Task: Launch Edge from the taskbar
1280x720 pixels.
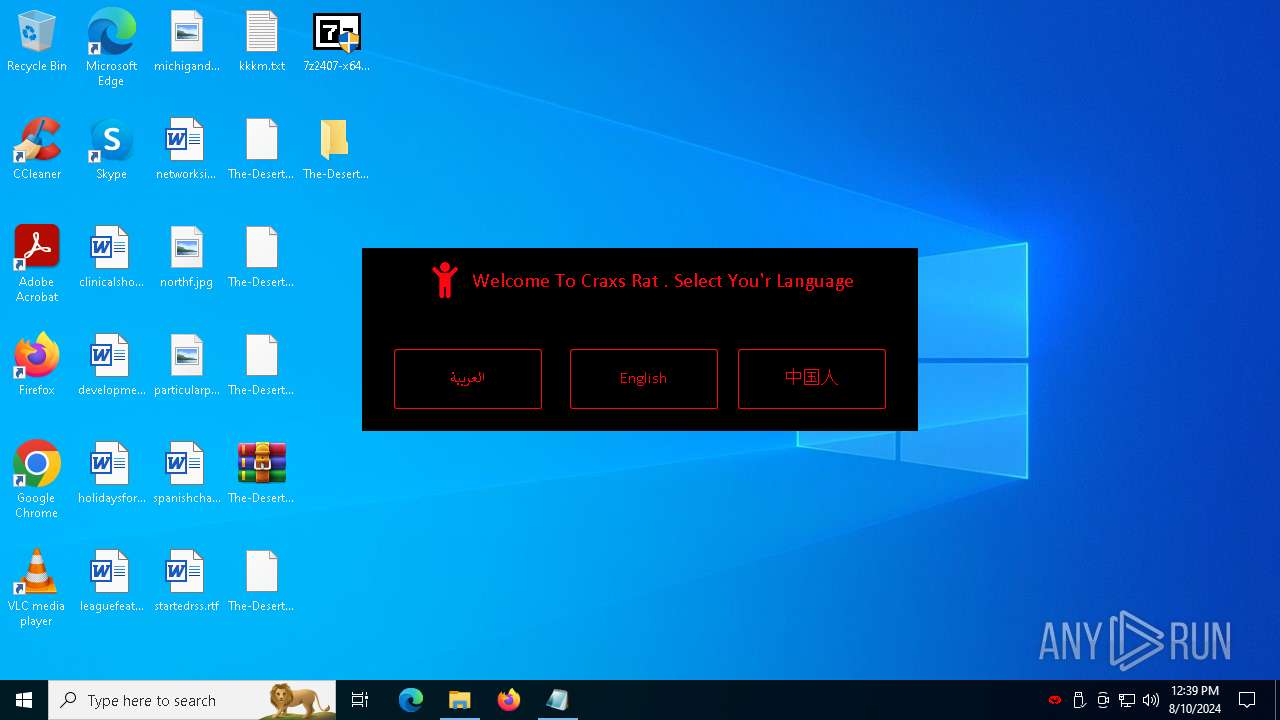Action: coord(411,700)
